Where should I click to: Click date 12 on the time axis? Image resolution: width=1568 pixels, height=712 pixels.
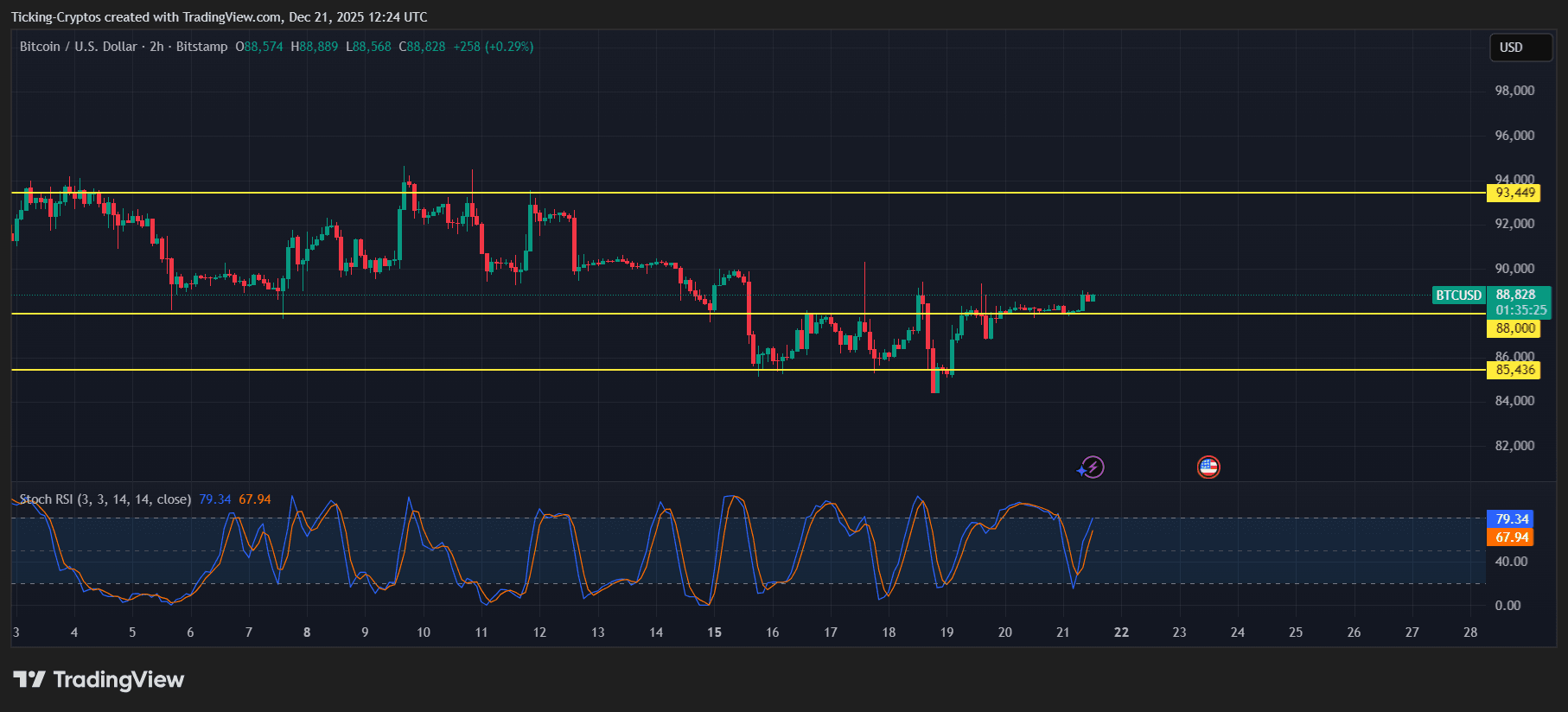click(539, 633)
